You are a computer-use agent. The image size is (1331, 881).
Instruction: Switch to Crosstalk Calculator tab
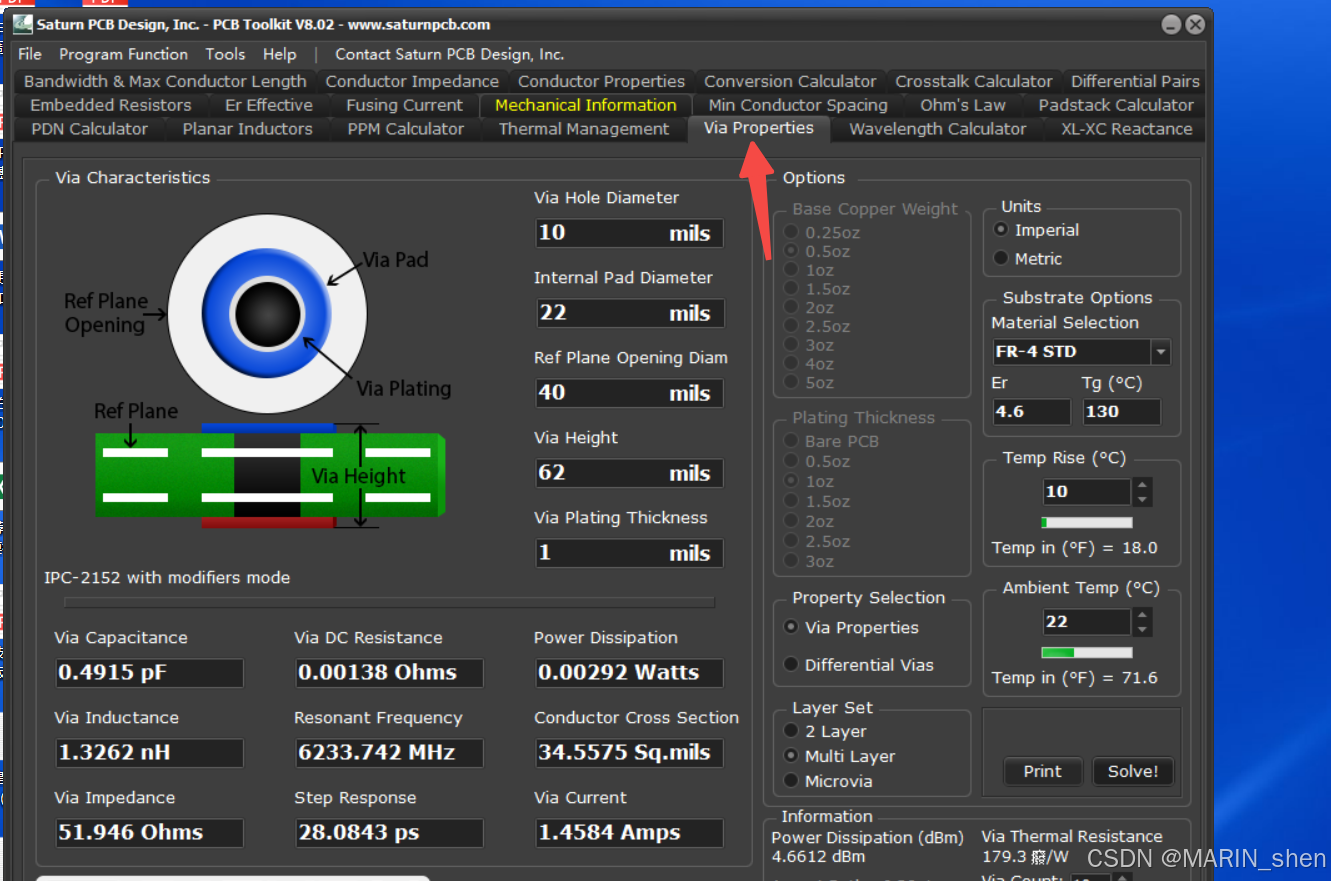click(974, 81)
